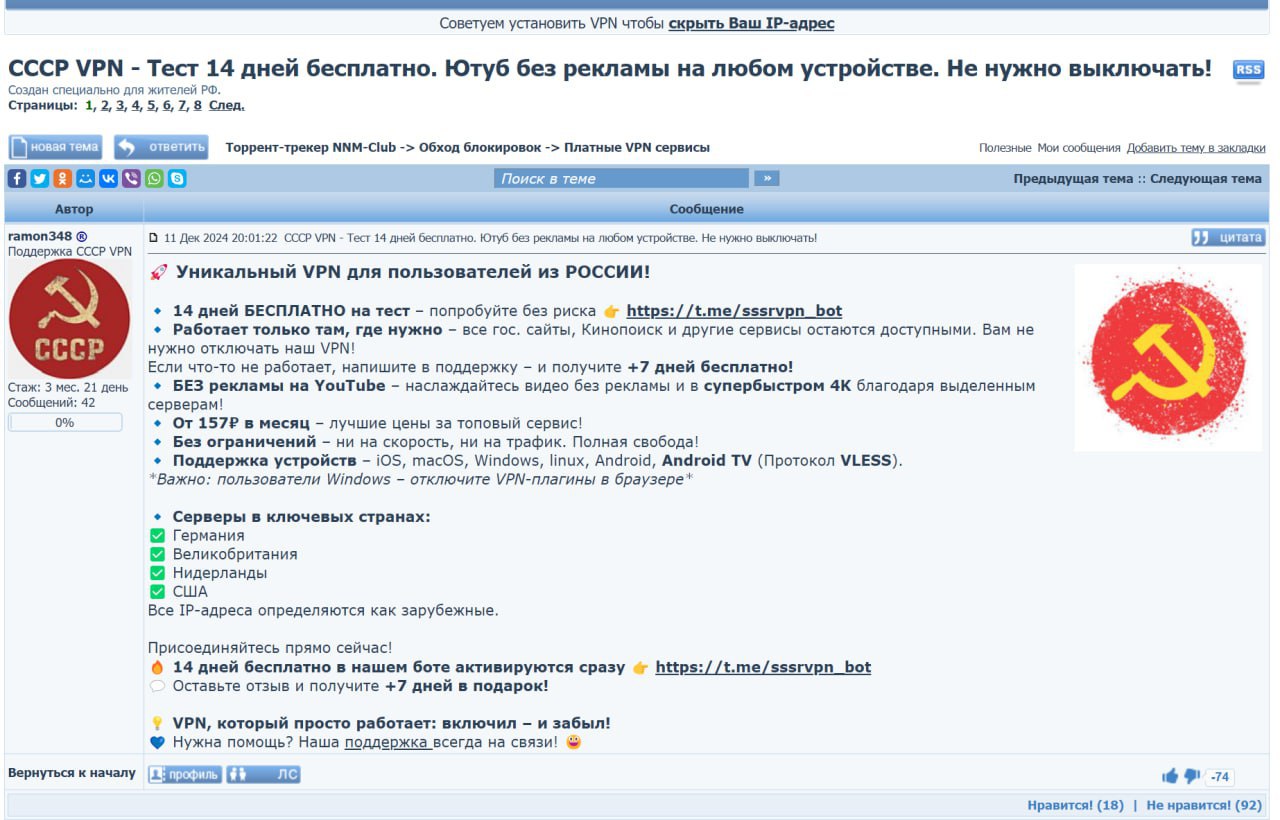Viewport: 1280px width, 820px height.
Task: Click 'Стаж: 3 мес. 21 день' text
Action: (68, 387)
